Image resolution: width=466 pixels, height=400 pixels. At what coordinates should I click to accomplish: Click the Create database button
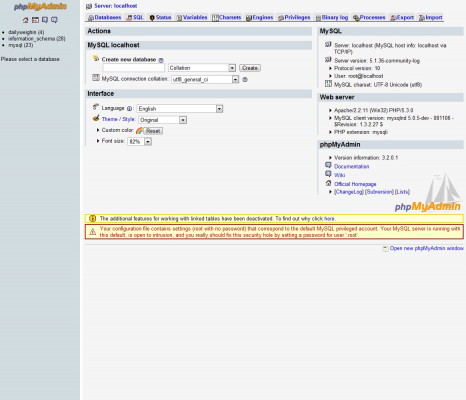(x=250, y=68)
